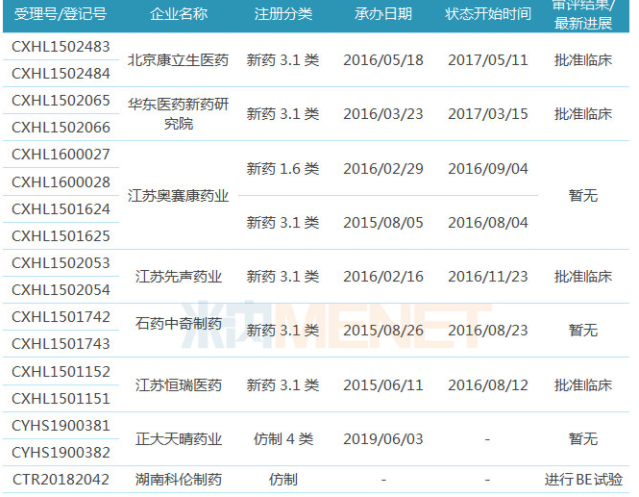Click the 受理号/登记号 column header
This screenshot has height=497, width=639.
[61, 14]
